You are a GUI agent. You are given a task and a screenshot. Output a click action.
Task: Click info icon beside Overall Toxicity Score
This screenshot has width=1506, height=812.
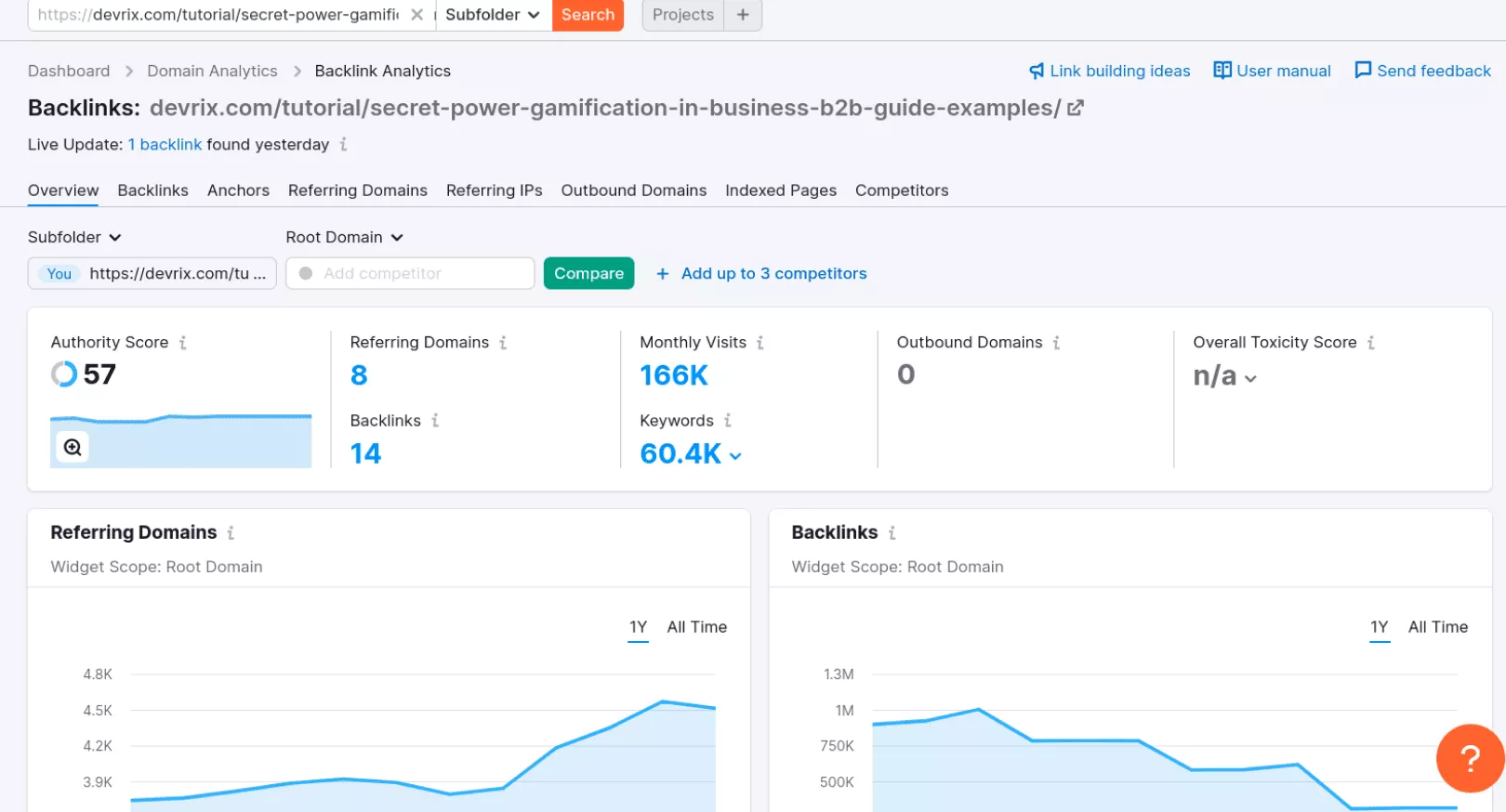pos(1370,343)
